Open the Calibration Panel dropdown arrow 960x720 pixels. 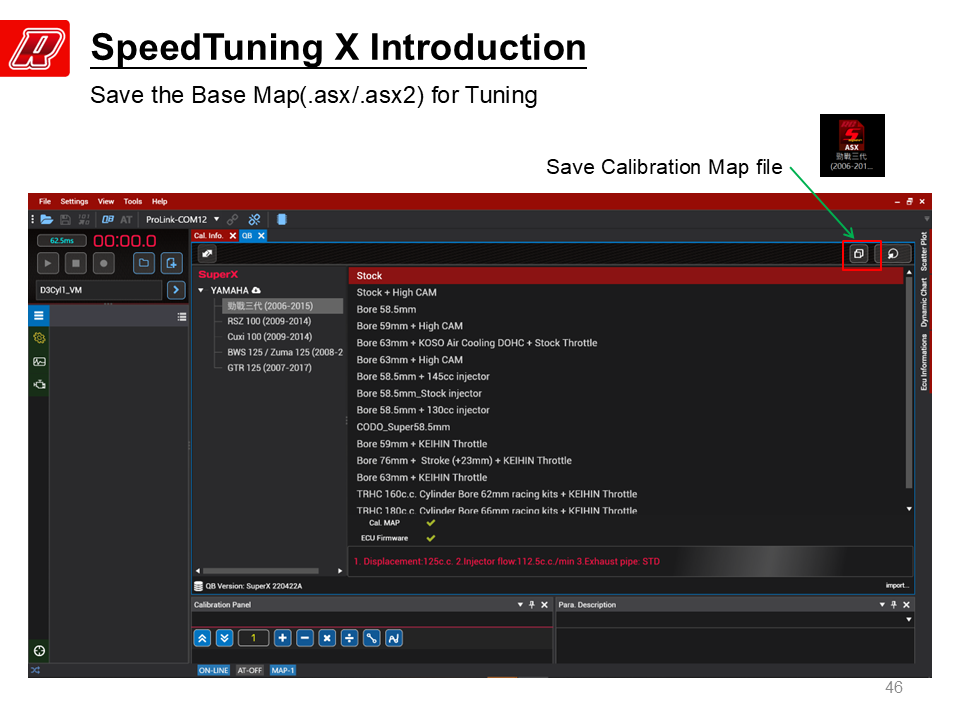520,604
